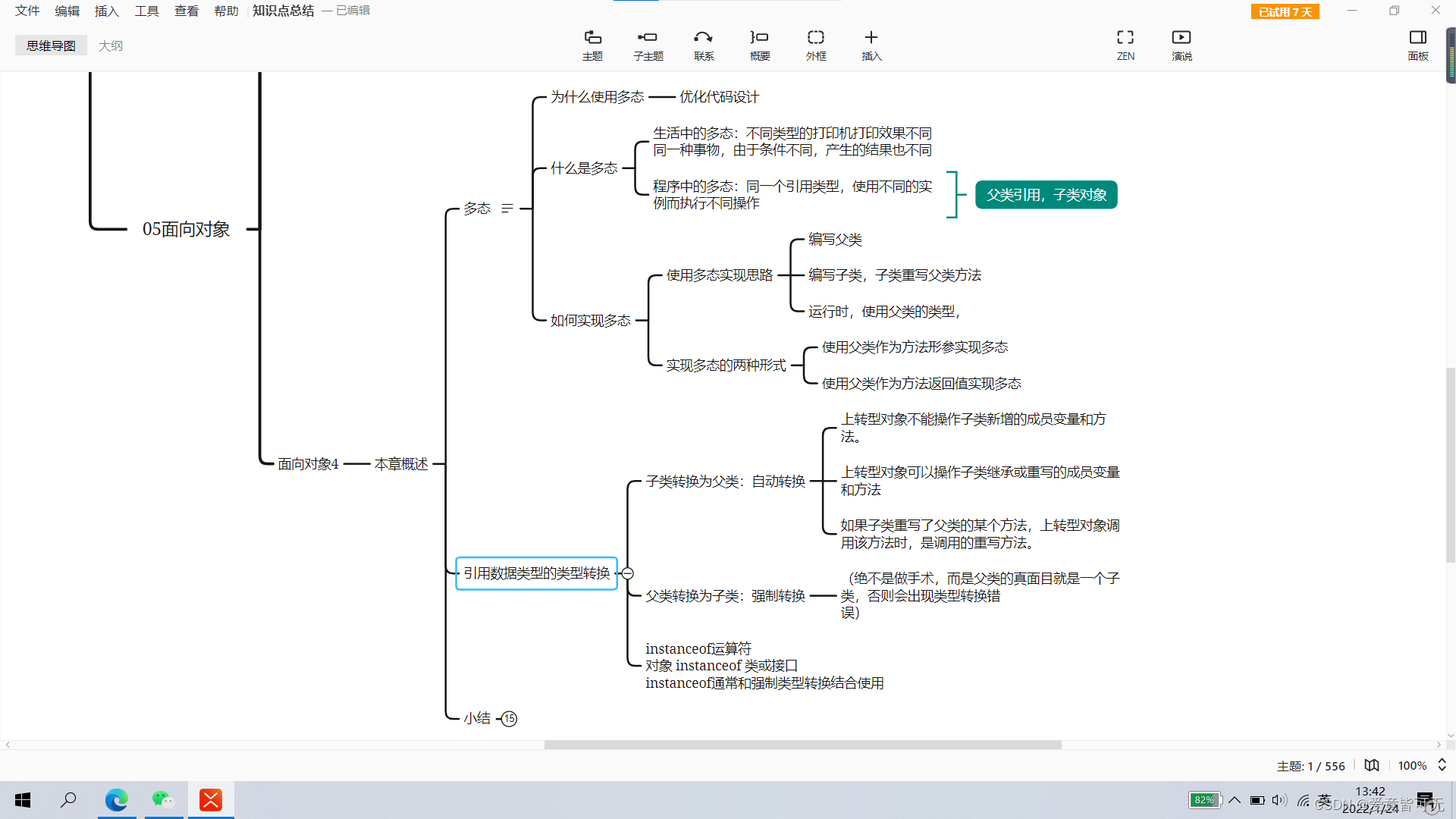Select 编写子类，子类重写父类方法 node
Image resolution: width=1456 pixels, height=819 pixels.
(x=895, y=275)
